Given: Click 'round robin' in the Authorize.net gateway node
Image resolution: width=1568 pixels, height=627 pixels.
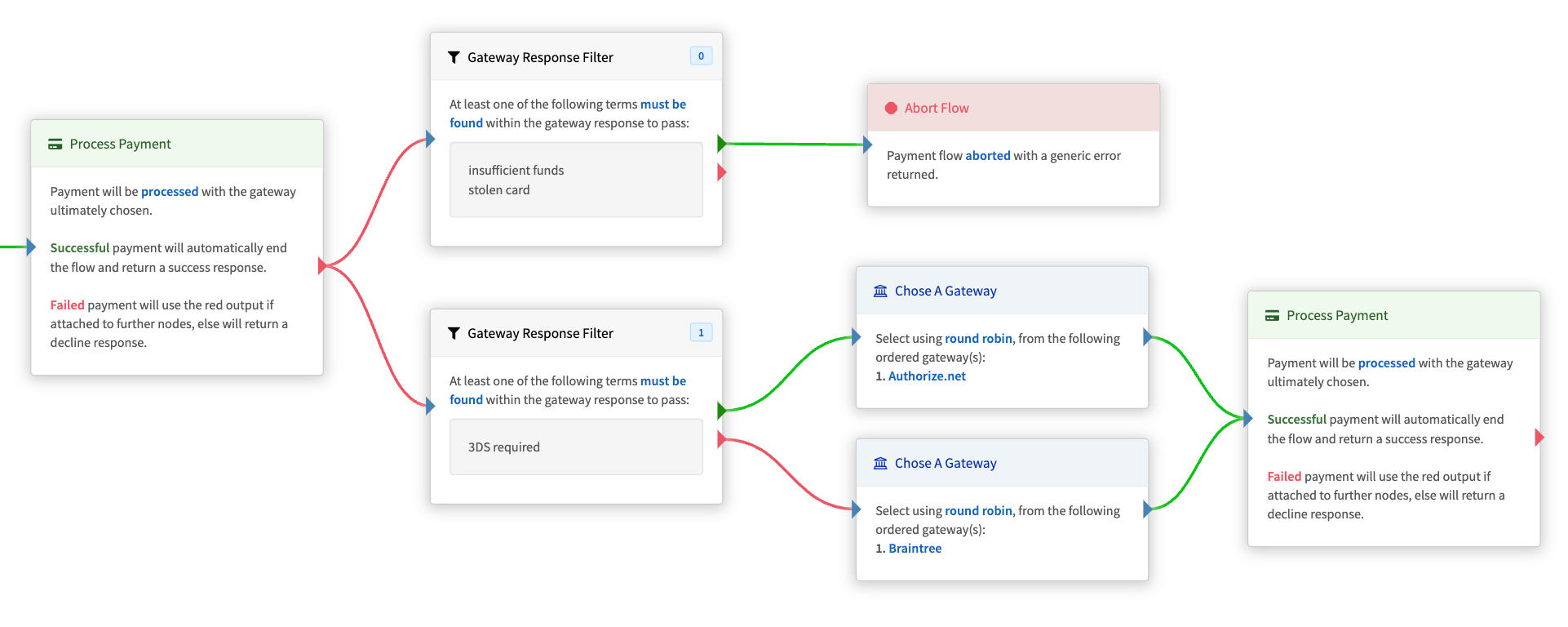Looking at the screenshot, I should pyautogui.click(x=978, y=339).
